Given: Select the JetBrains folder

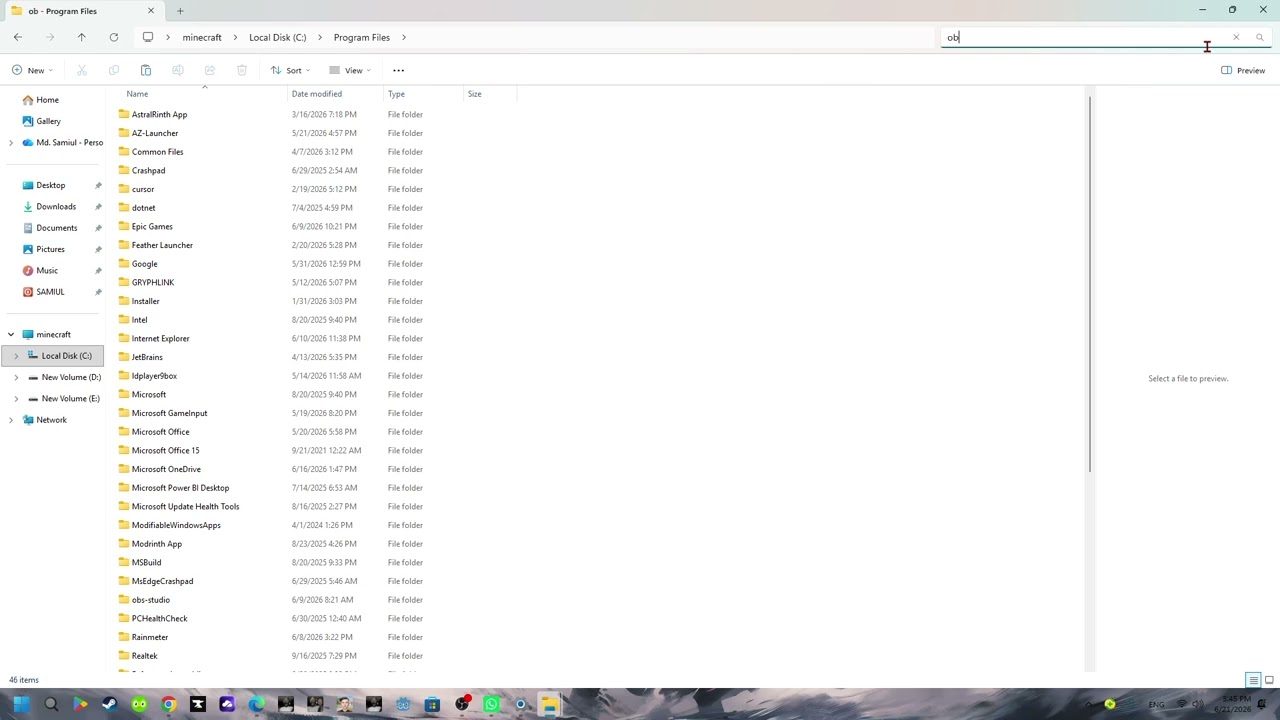Looking at the screenshot, I should [147, 357].
